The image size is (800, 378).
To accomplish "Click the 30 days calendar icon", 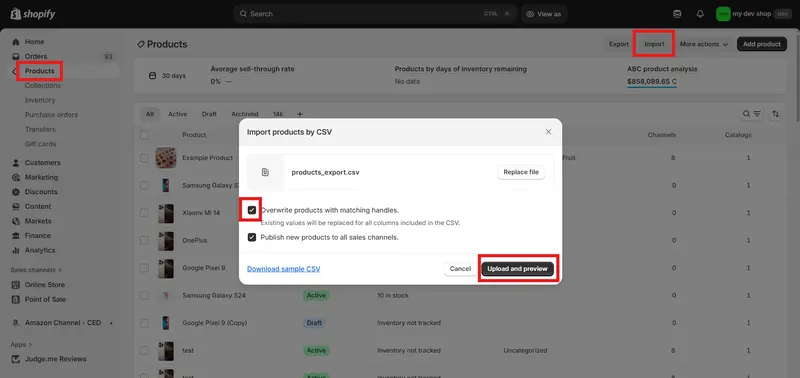I will click(x=152, y=75).
